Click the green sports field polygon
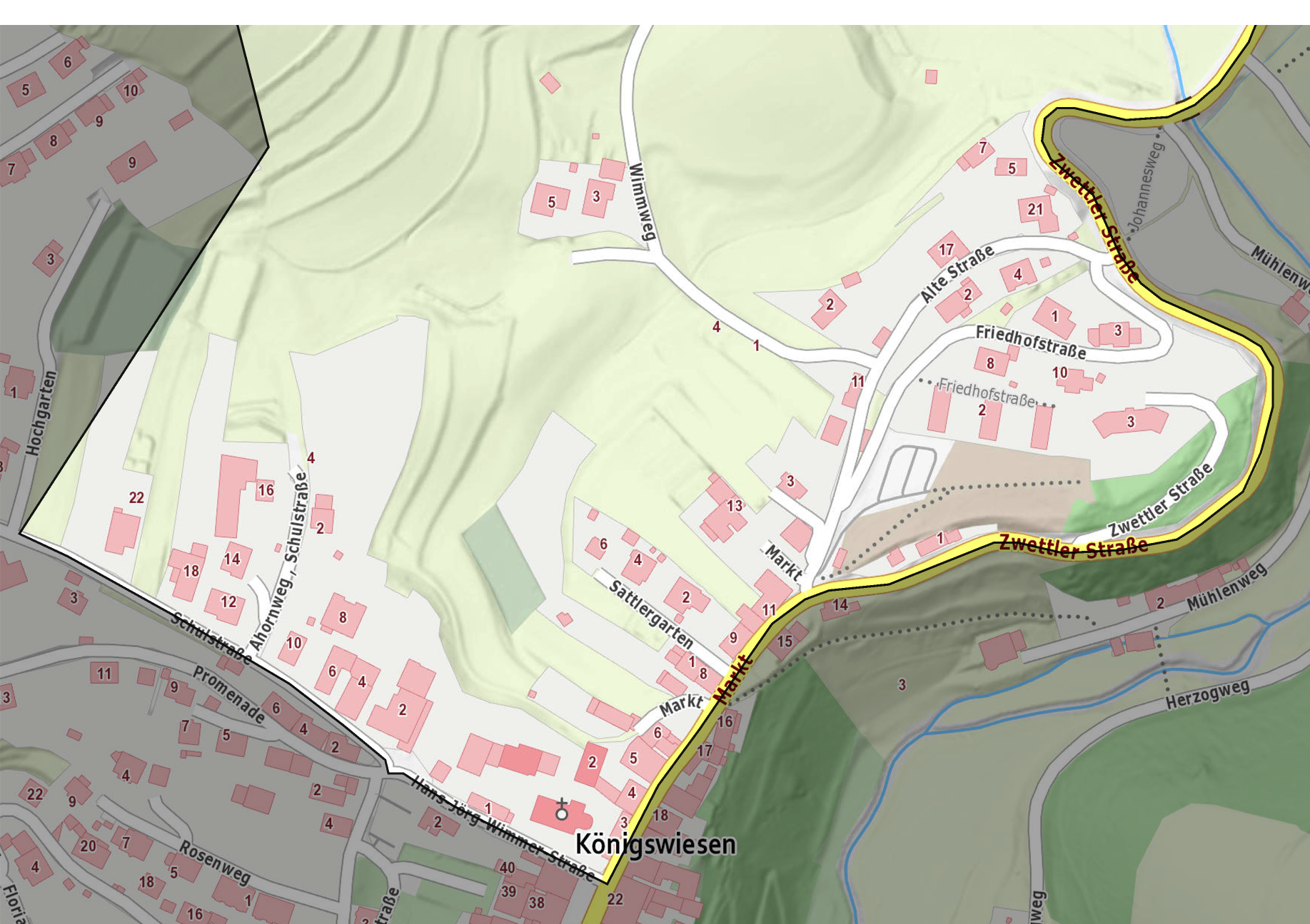 [x=503, y=567]
